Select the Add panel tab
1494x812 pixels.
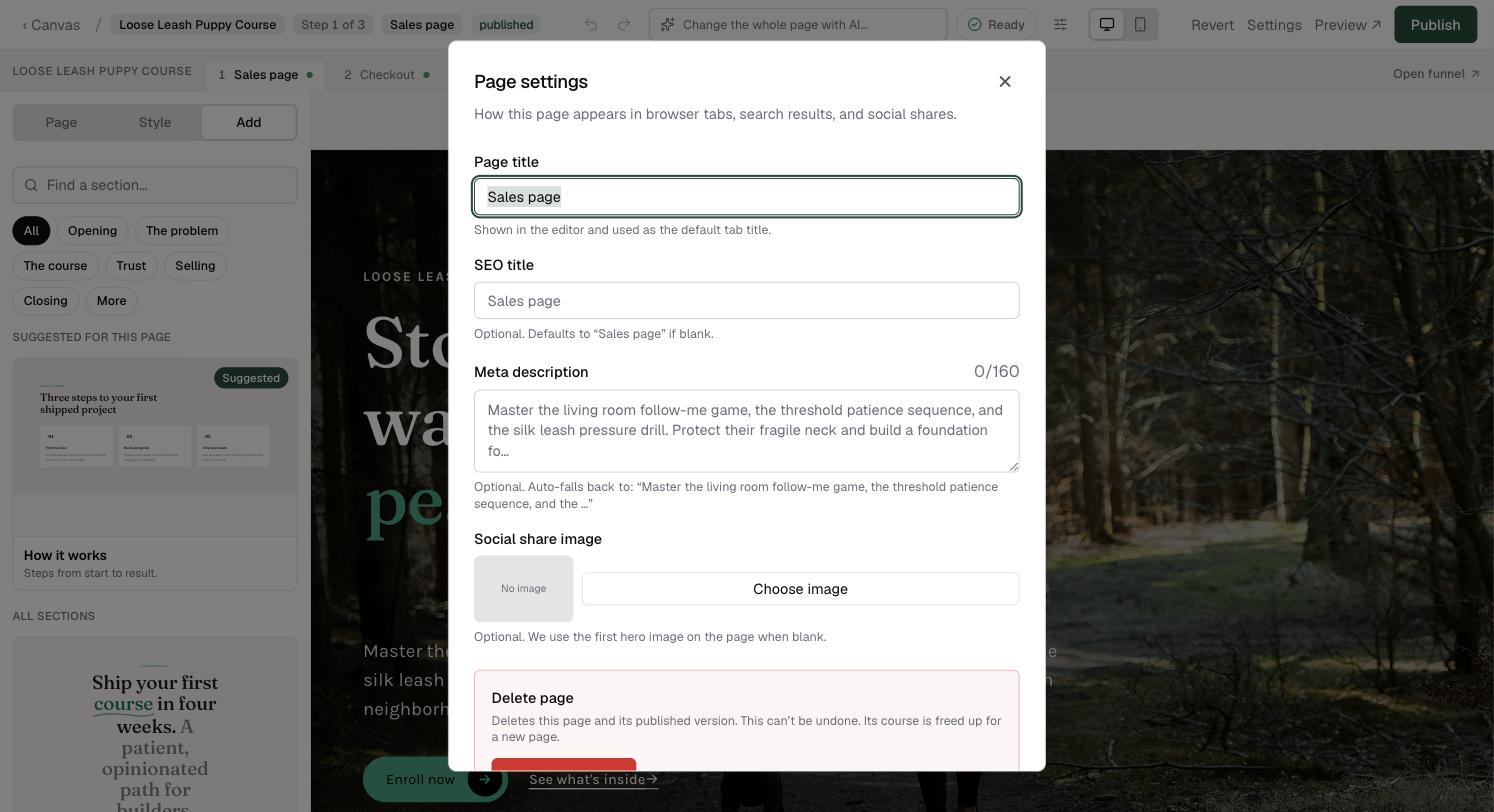click(249, 122)
